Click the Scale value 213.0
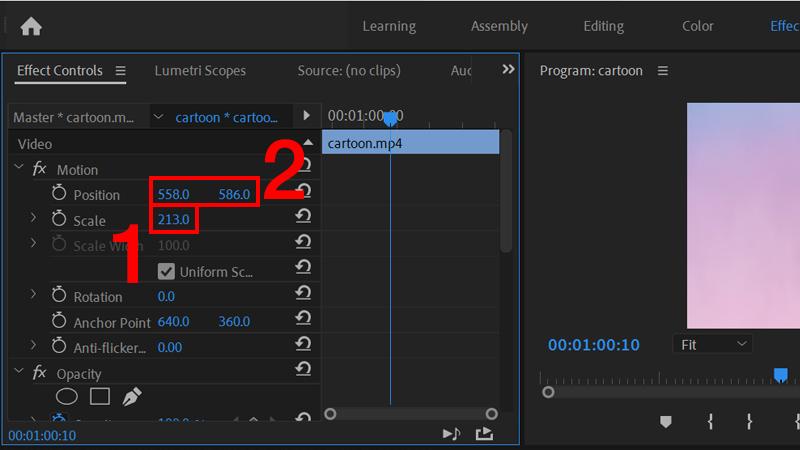The height and width of the screenshot is (450, 800). coord(173,220)
